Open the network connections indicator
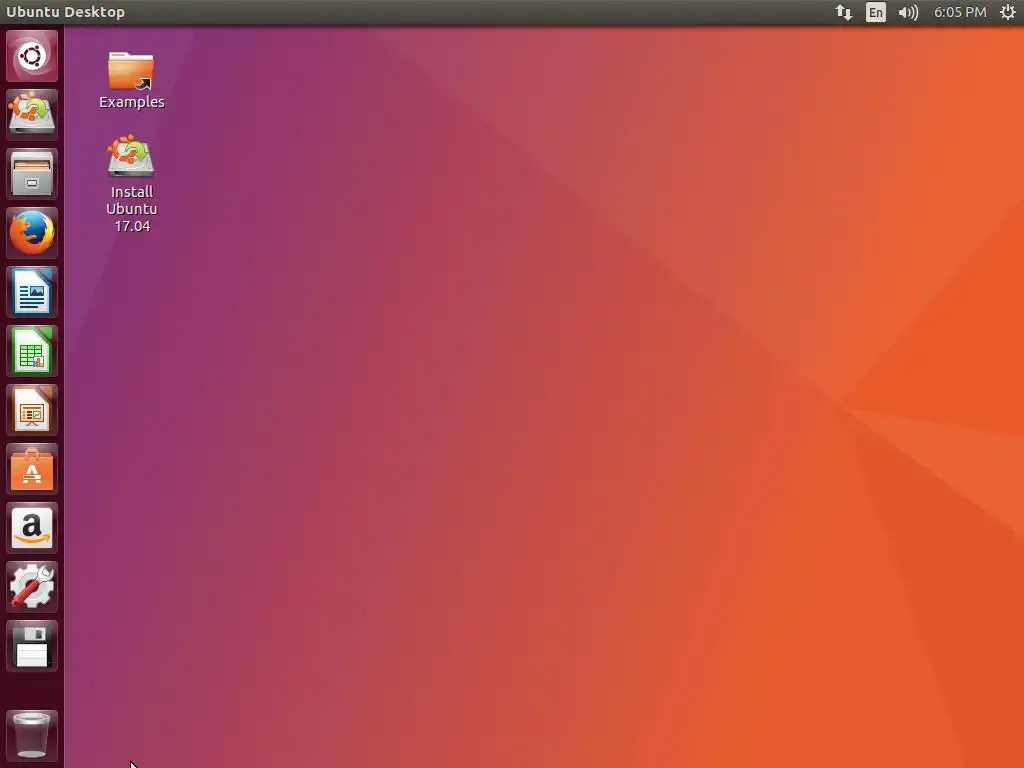The width and height of the screenshot is (1024, 768). pos(844,12)
